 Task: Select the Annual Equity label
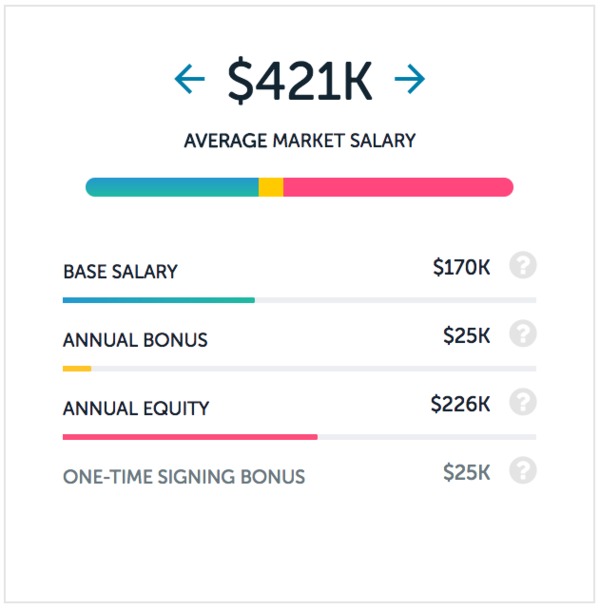click(x=136, y=408)
